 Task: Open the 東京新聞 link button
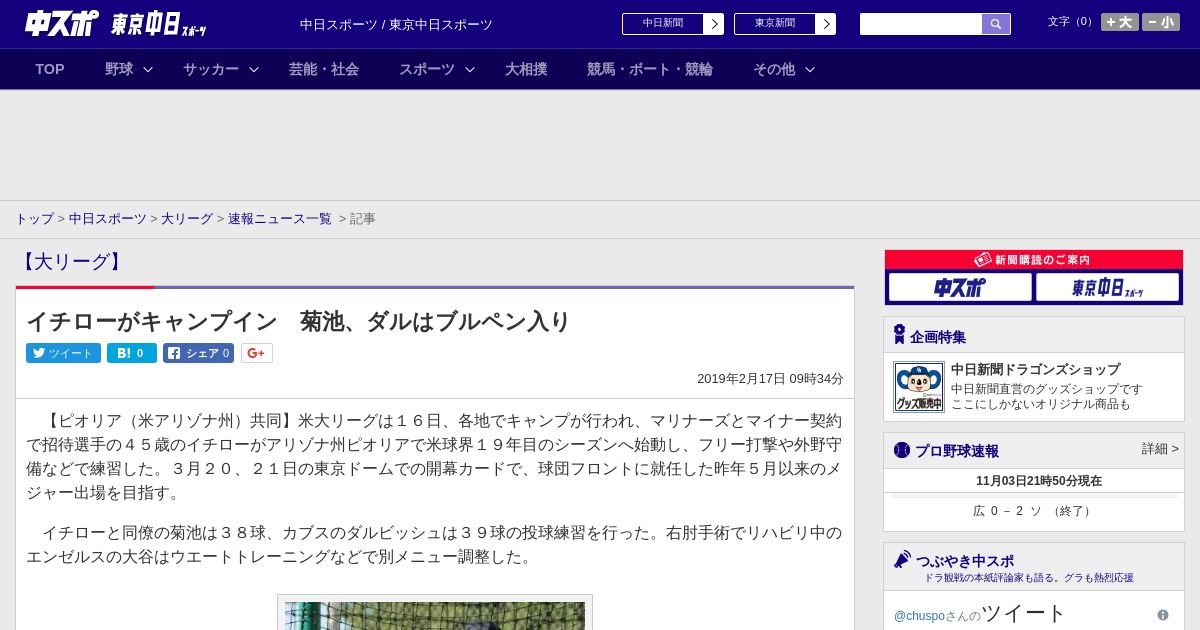784,24
